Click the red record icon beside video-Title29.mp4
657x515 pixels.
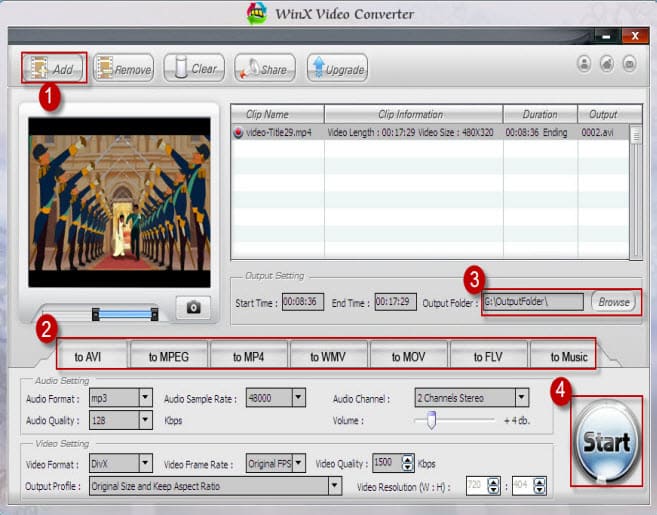tap(238, 133)
